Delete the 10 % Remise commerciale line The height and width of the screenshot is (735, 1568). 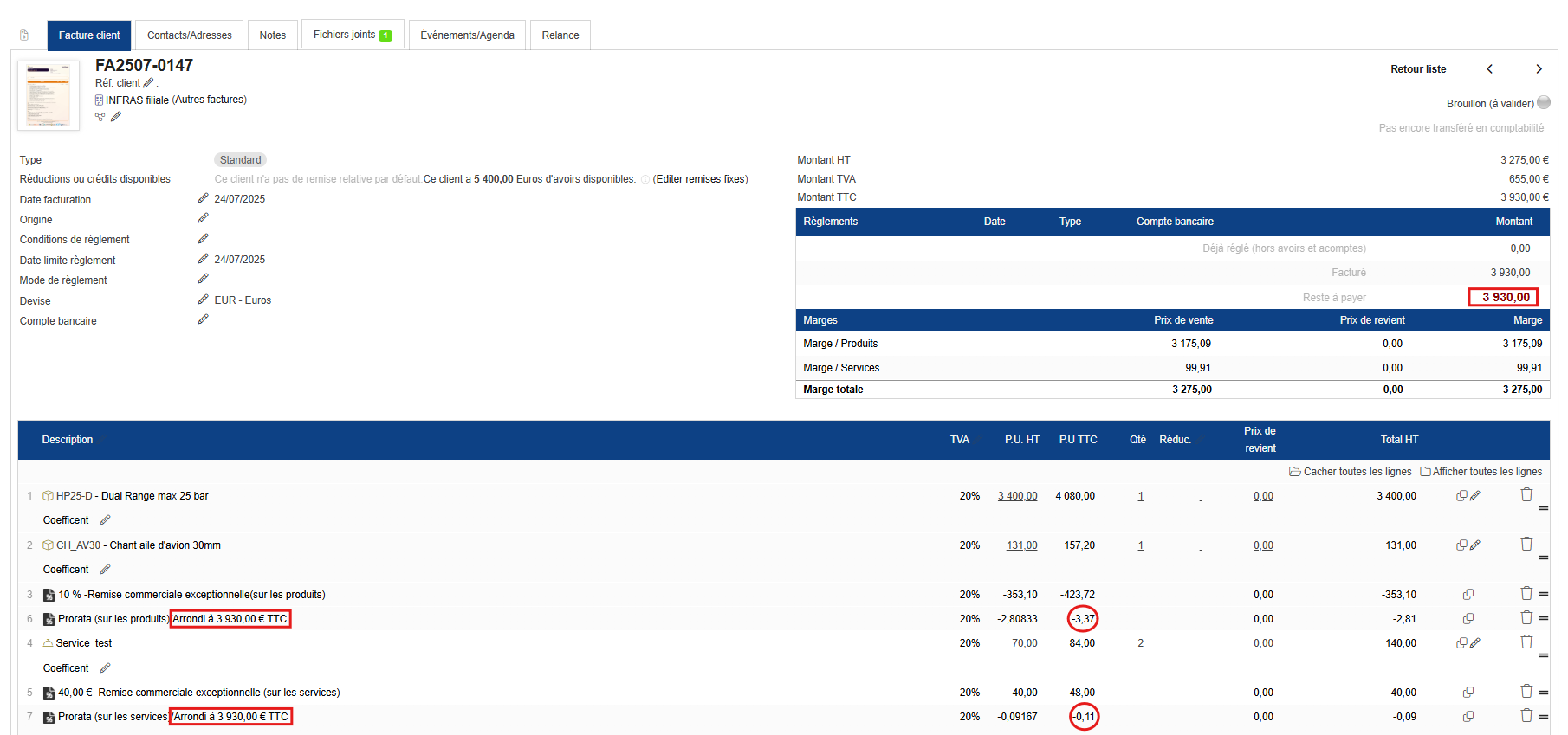click(x=1526, y=593)
